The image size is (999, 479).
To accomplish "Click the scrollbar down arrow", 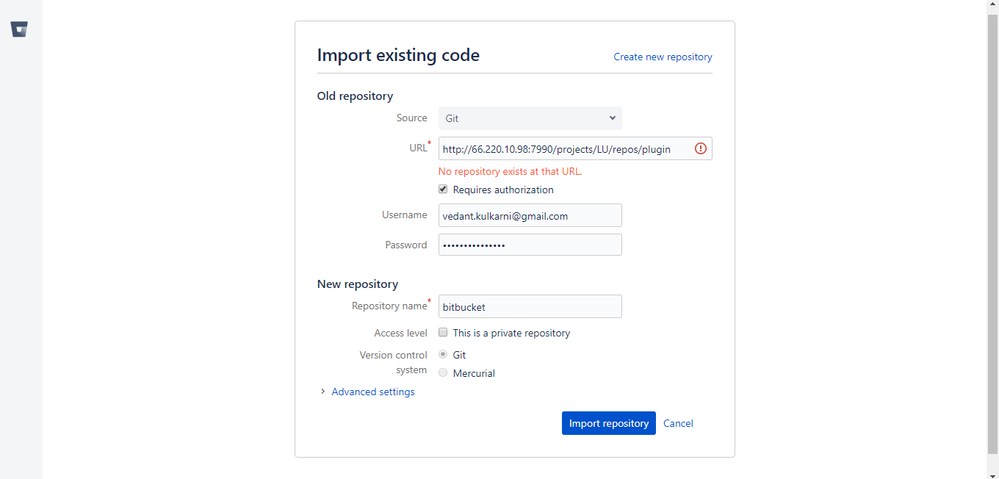I will pos(992,472).
